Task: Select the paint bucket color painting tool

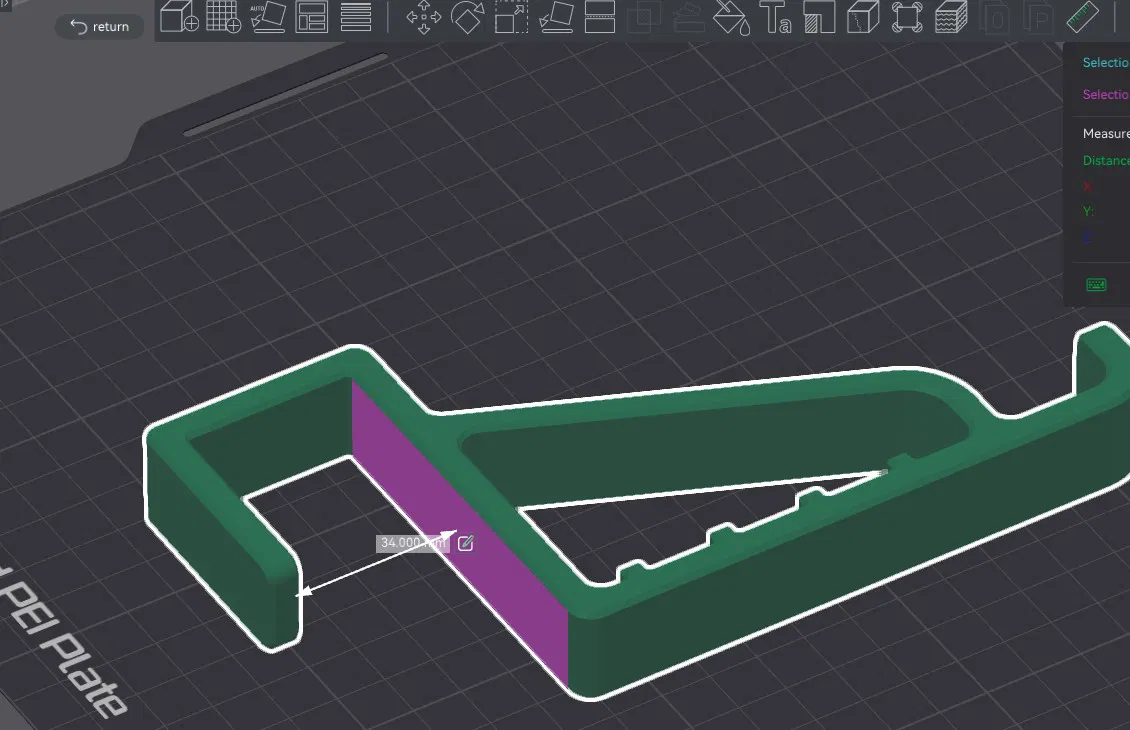Action: pyautogui.click(x=731, y=17)
